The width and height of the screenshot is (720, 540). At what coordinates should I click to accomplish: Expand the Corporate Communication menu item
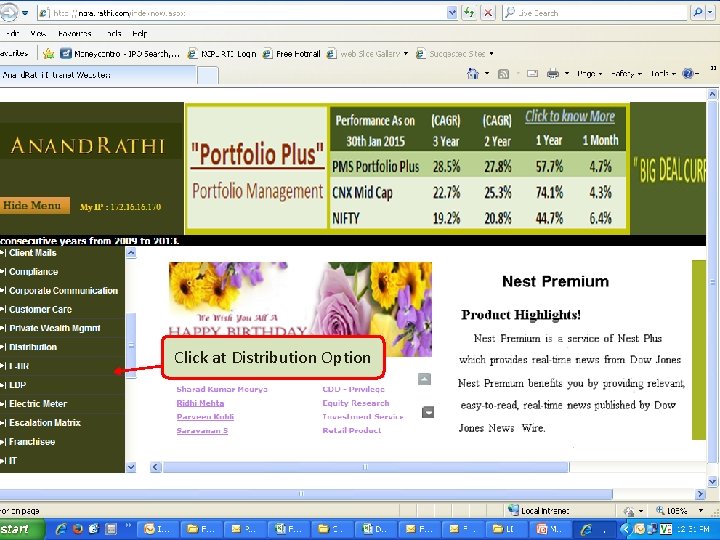click(63, 291)
